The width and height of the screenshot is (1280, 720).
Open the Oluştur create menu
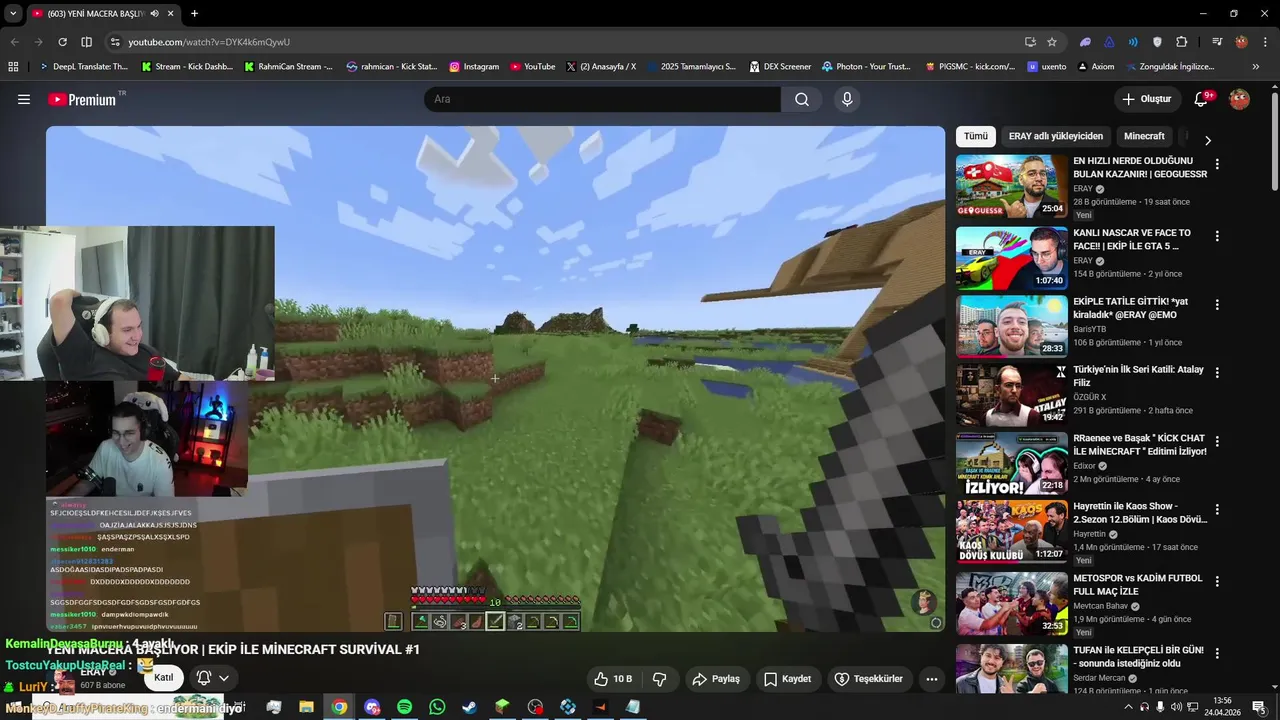pyautogui.click(x=1146, y=99)
